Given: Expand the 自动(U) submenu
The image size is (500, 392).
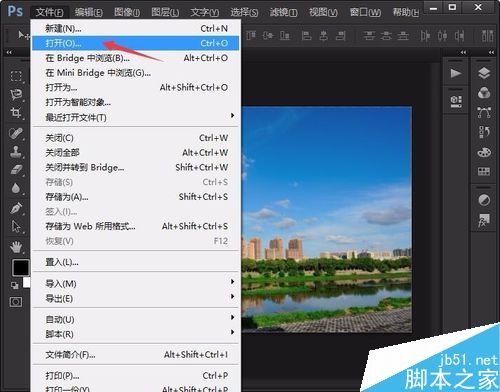Looking at the screenshot, I should 136,319.
